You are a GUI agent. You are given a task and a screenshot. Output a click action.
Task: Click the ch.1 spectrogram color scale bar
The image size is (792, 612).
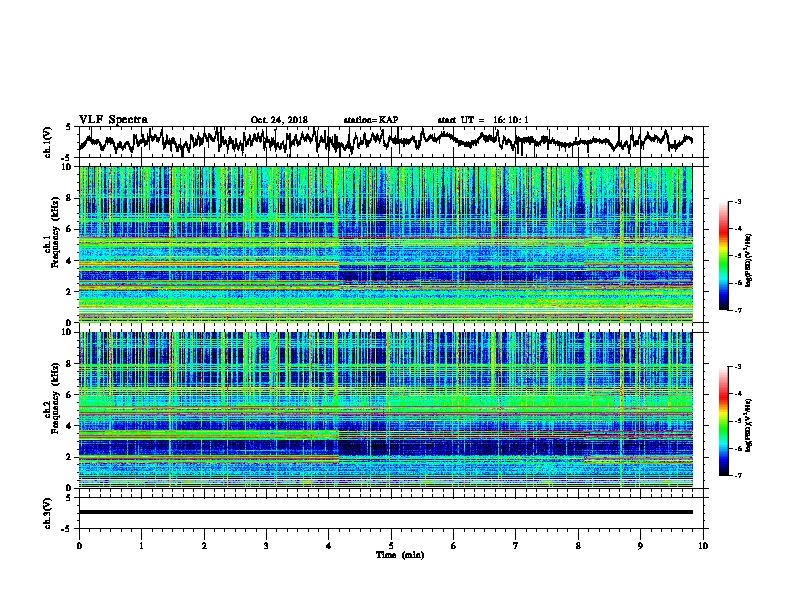click(724, 256)
